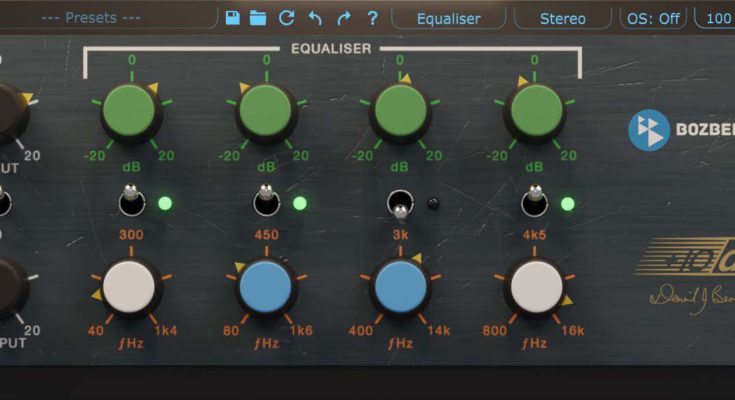Viewport: 735px width, 400px height.
Task: Toggle the 450 Hz band switch
Action: tap(265, 200)
